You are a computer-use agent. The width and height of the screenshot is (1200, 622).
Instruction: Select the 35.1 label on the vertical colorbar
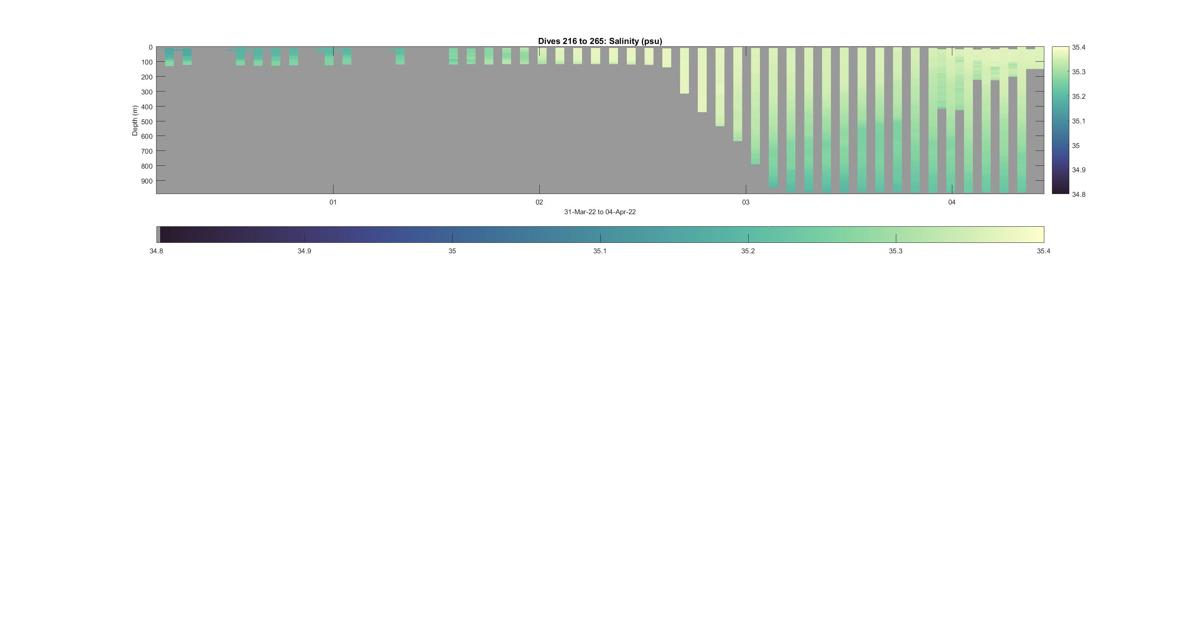[x=1078, y=121]
